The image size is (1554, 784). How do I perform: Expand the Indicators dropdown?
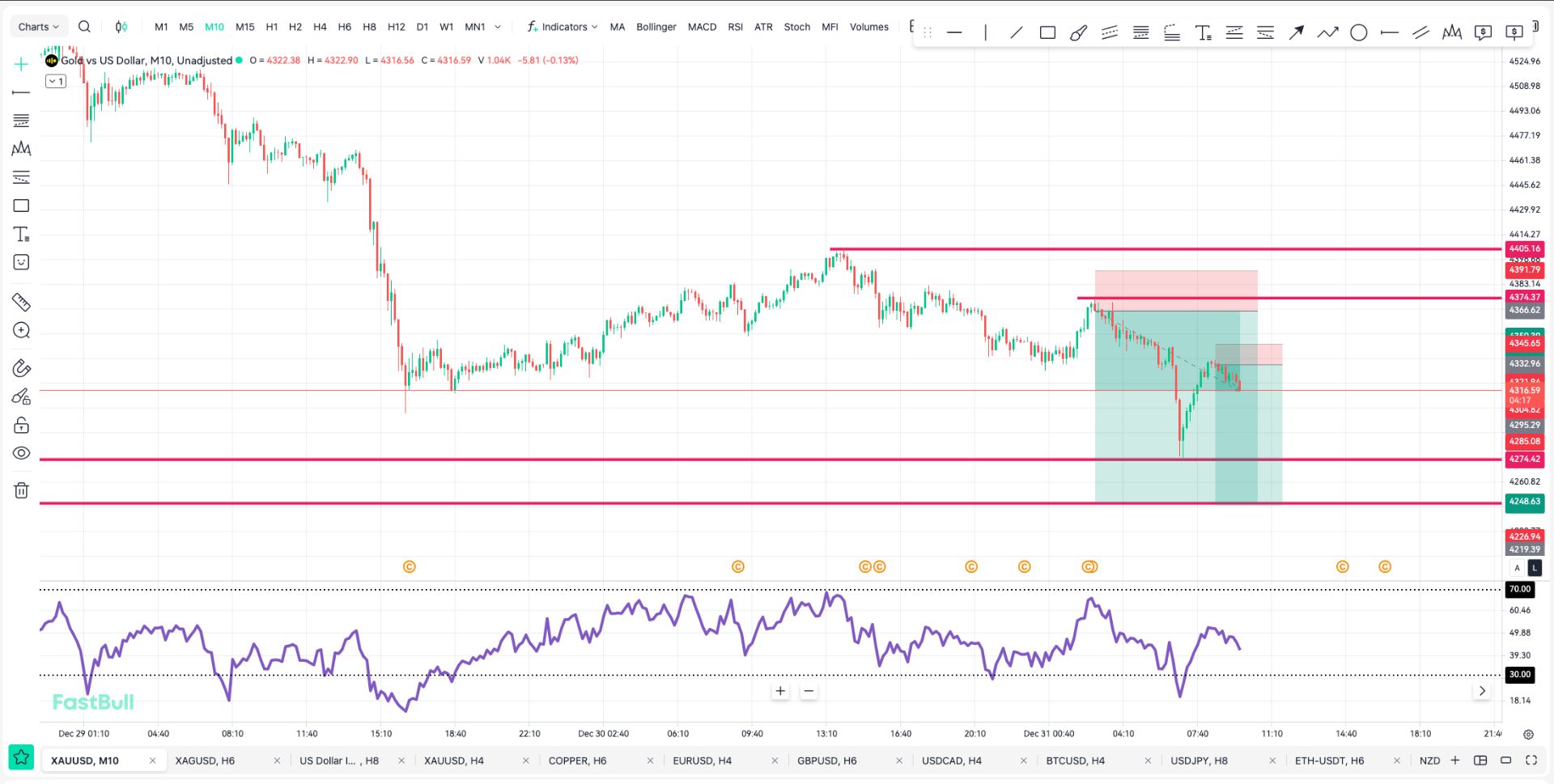[x=563, y=27]
